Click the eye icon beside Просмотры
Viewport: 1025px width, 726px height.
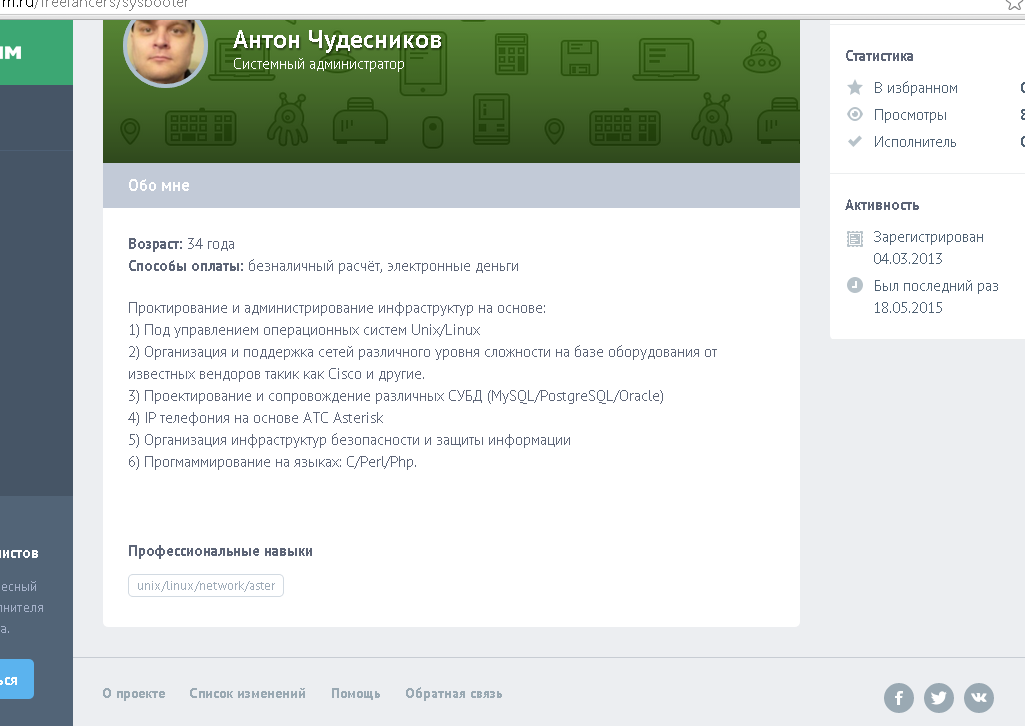point(854,114)
